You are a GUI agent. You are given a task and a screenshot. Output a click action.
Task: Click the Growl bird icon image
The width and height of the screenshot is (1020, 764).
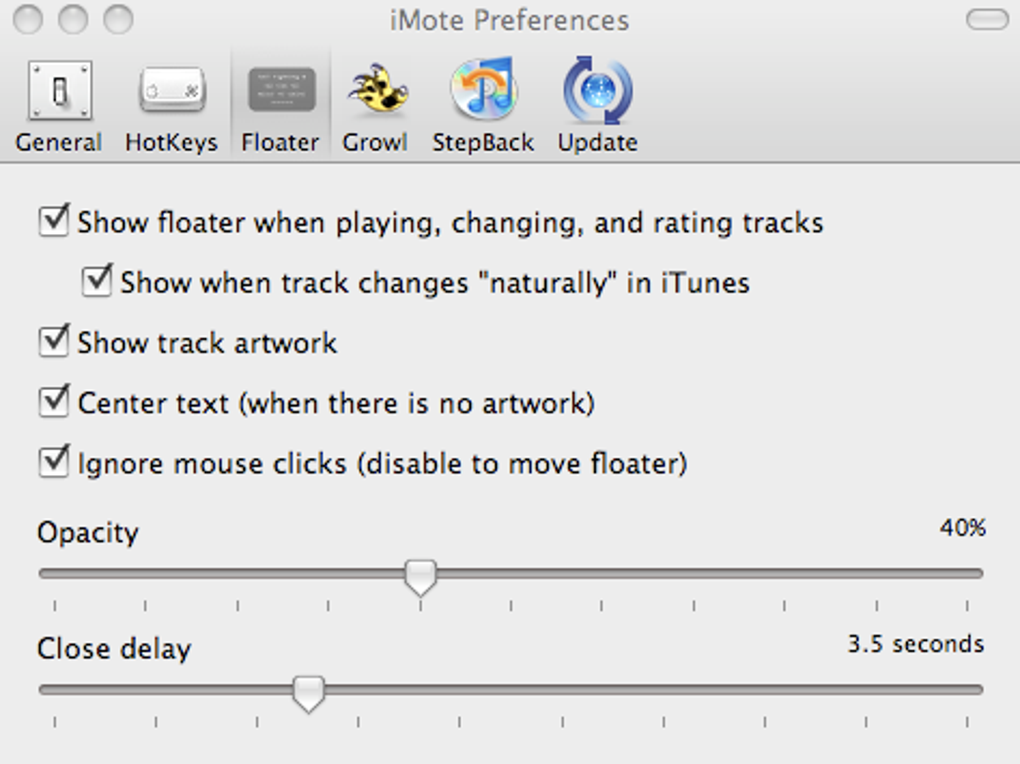375,90
